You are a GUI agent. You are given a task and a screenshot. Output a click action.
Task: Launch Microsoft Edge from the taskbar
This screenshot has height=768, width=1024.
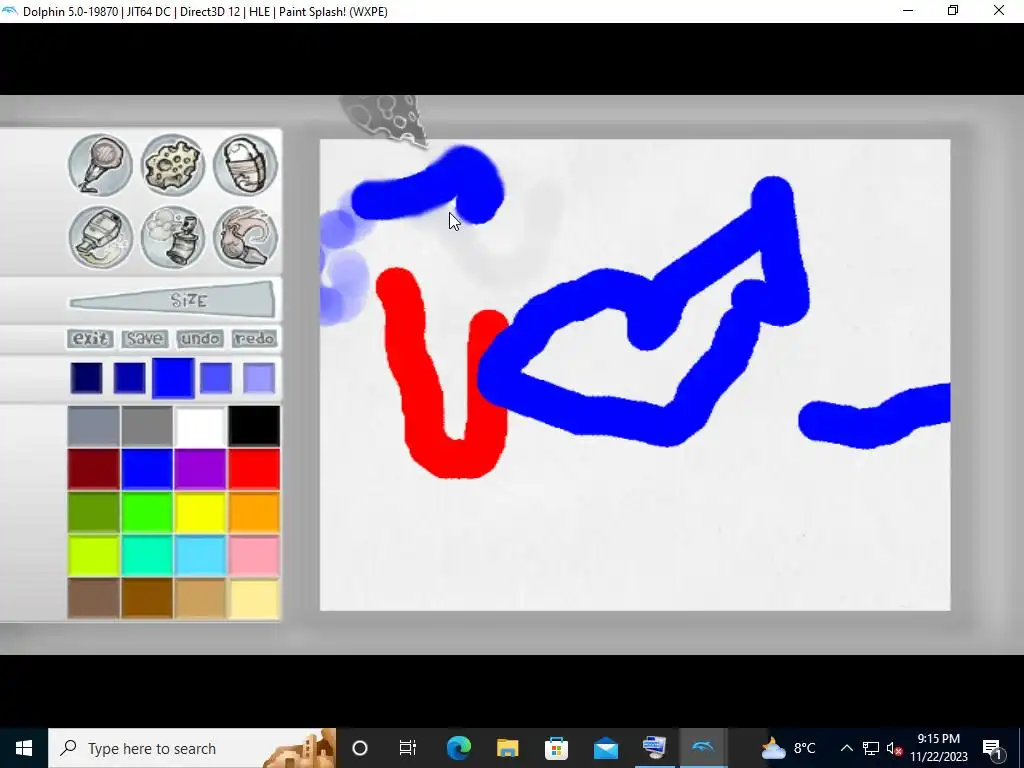(x=458, y=748)
